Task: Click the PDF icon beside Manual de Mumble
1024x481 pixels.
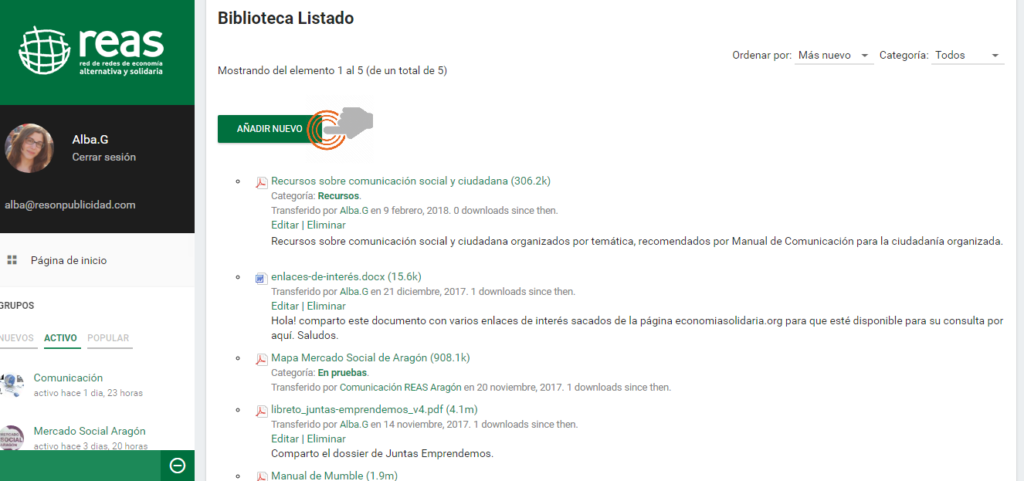Action: click(261, 476)
